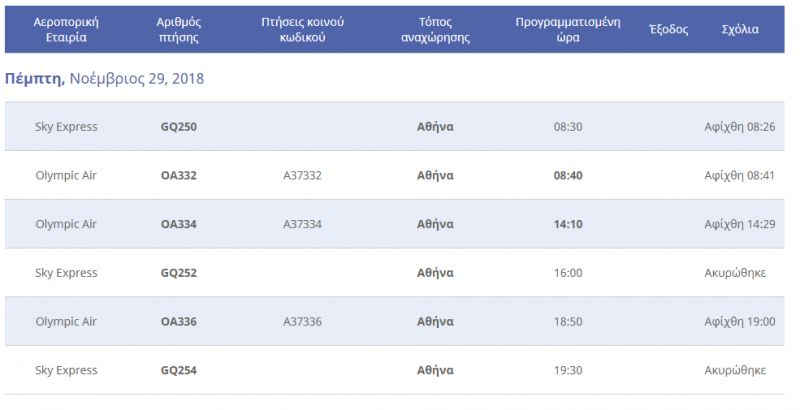Open flight OA336 entry
The width and height of the screenshot is (800, 410).
(x=179, y=322)
